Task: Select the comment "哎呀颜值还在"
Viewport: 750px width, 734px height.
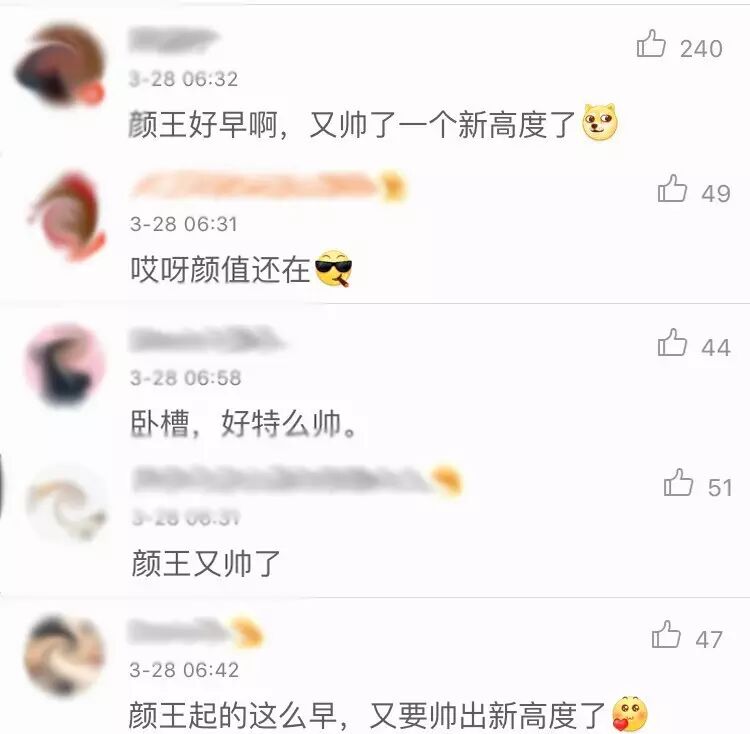Action: tap(221, 269)
